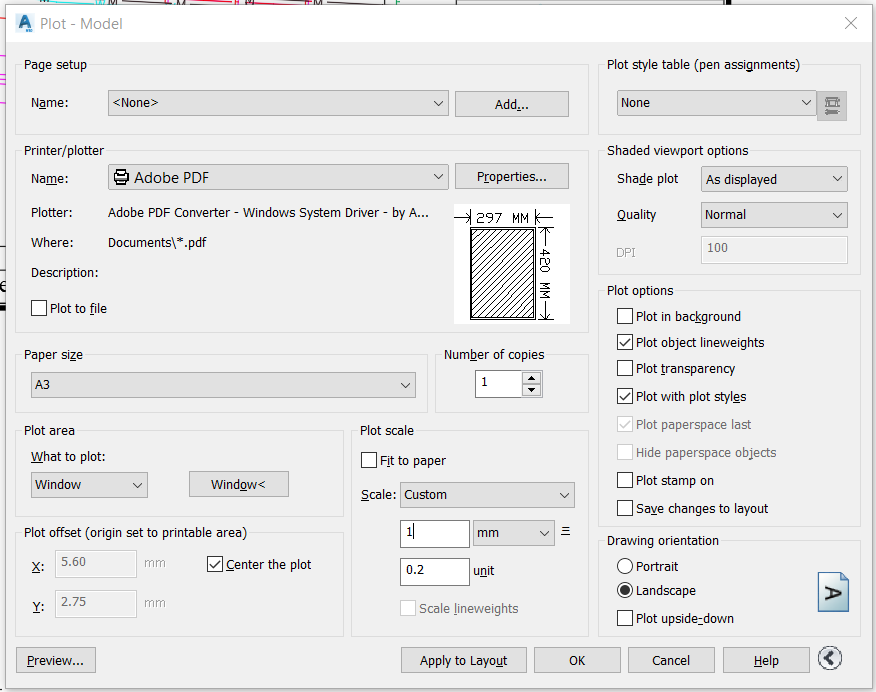Toggle Plot object lineweights
Screen dimensions: 876x692
click(x=625, y=342)
